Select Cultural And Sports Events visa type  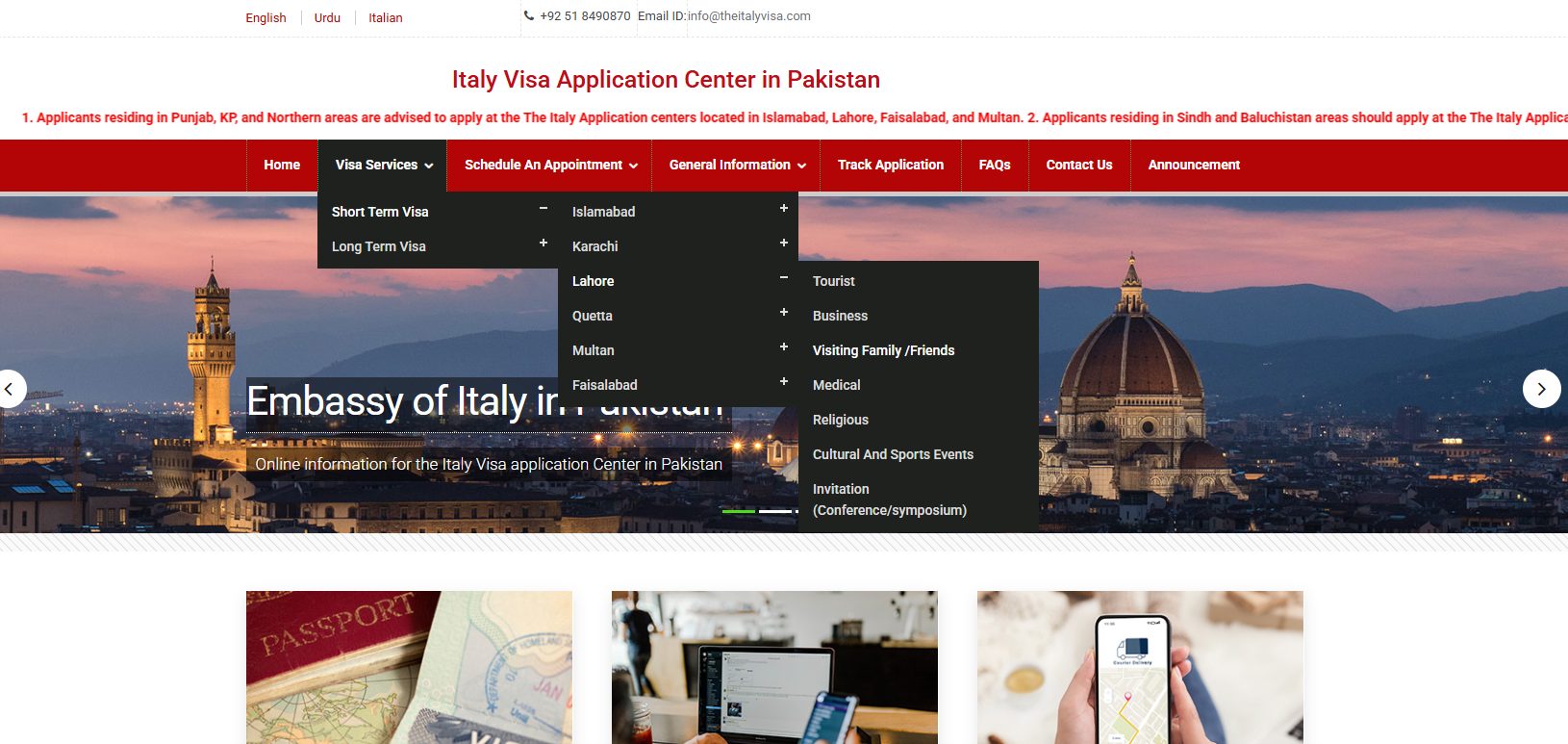tap(893, 454)
